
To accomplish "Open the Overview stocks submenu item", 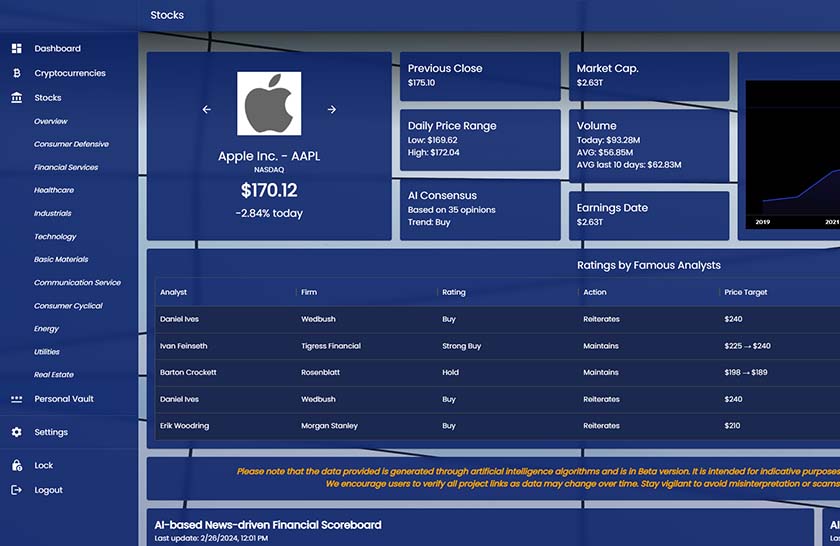I will [50, 121].
